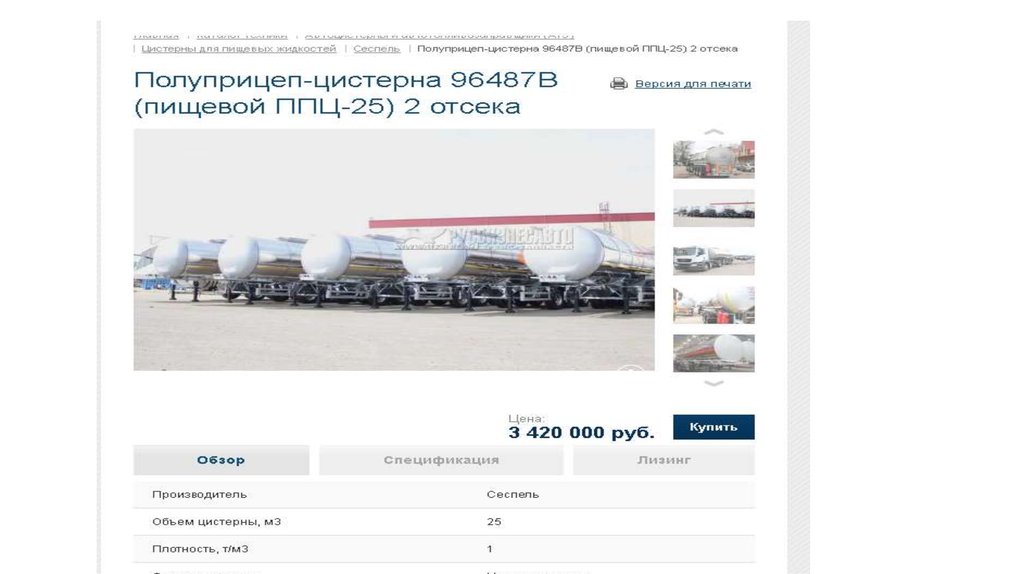Click the up chevron above the thumbnail gallery
Viewport: 1024px width, 574px height.
point(714,132)
